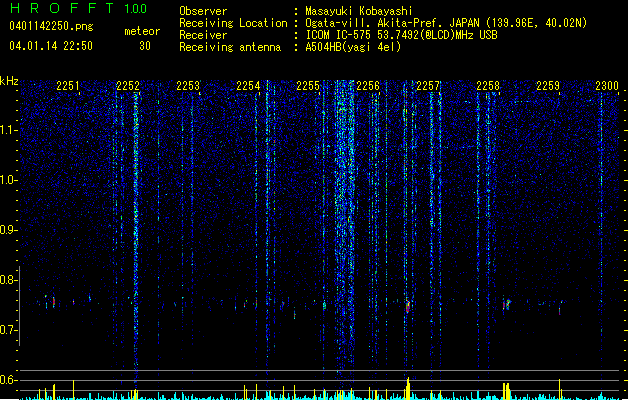Click the 1.1 kHz axis label
This screenshot has width=629, height=400.
click(x=9, y=130)
